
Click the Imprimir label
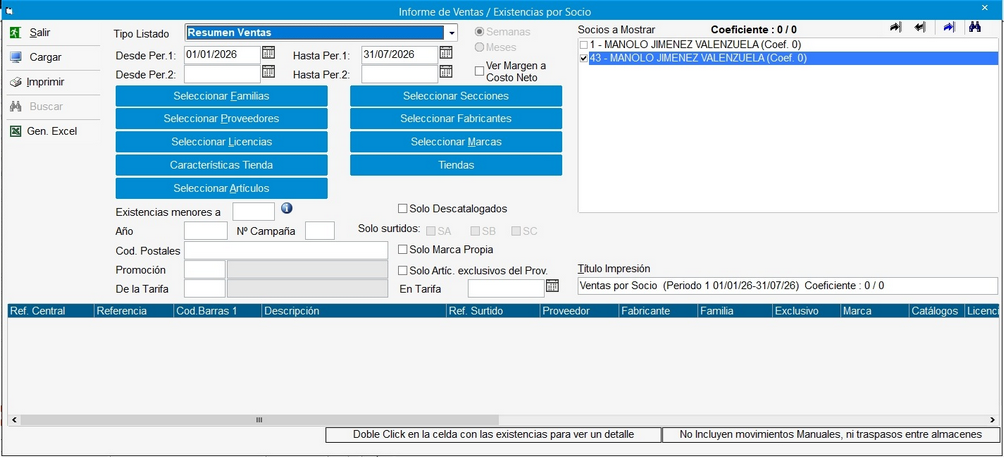pyautogui.click(x=45, y=82)
